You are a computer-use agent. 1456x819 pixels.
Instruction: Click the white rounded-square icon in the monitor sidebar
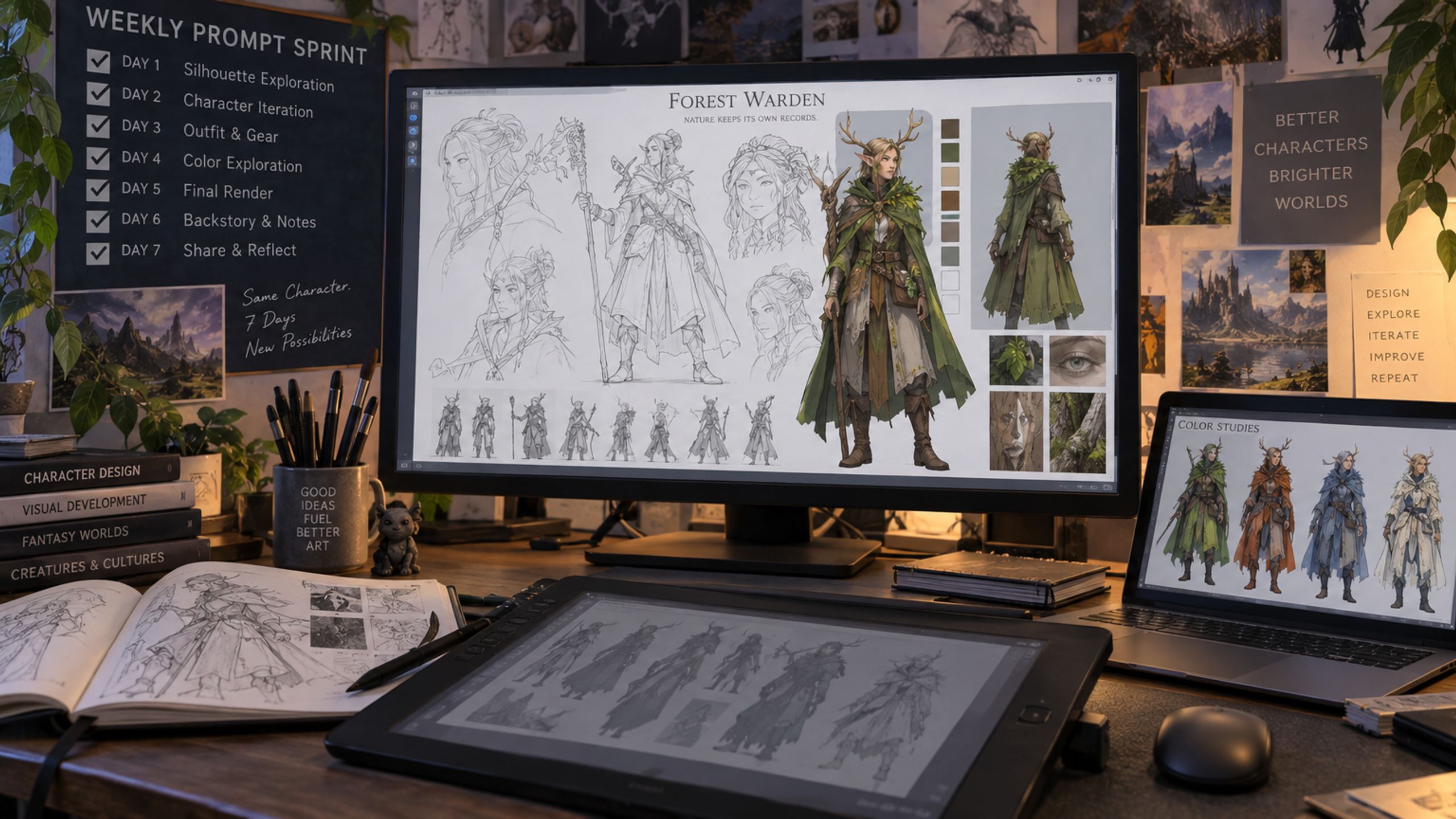click(414, 106)
